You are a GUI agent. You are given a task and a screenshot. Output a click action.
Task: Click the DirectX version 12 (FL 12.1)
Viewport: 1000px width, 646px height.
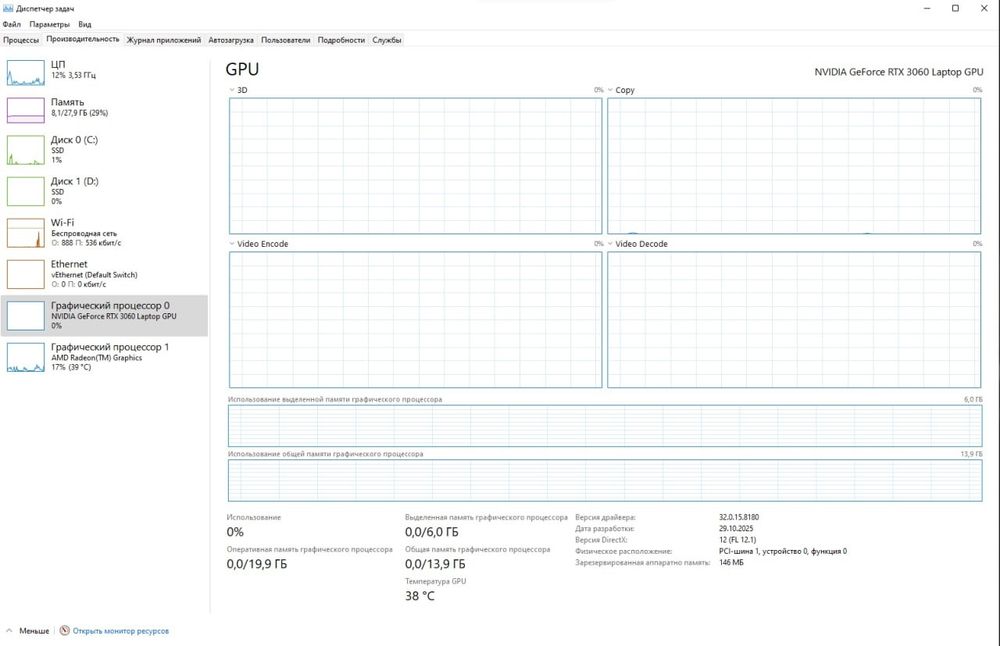pyautogui.click(x=737, y=540)
